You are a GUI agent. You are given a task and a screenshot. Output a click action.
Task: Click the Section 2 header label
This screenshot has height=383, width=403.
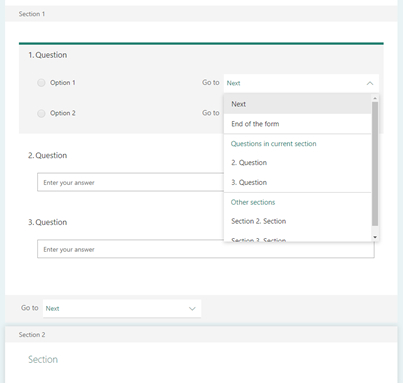tap(32, 335)
